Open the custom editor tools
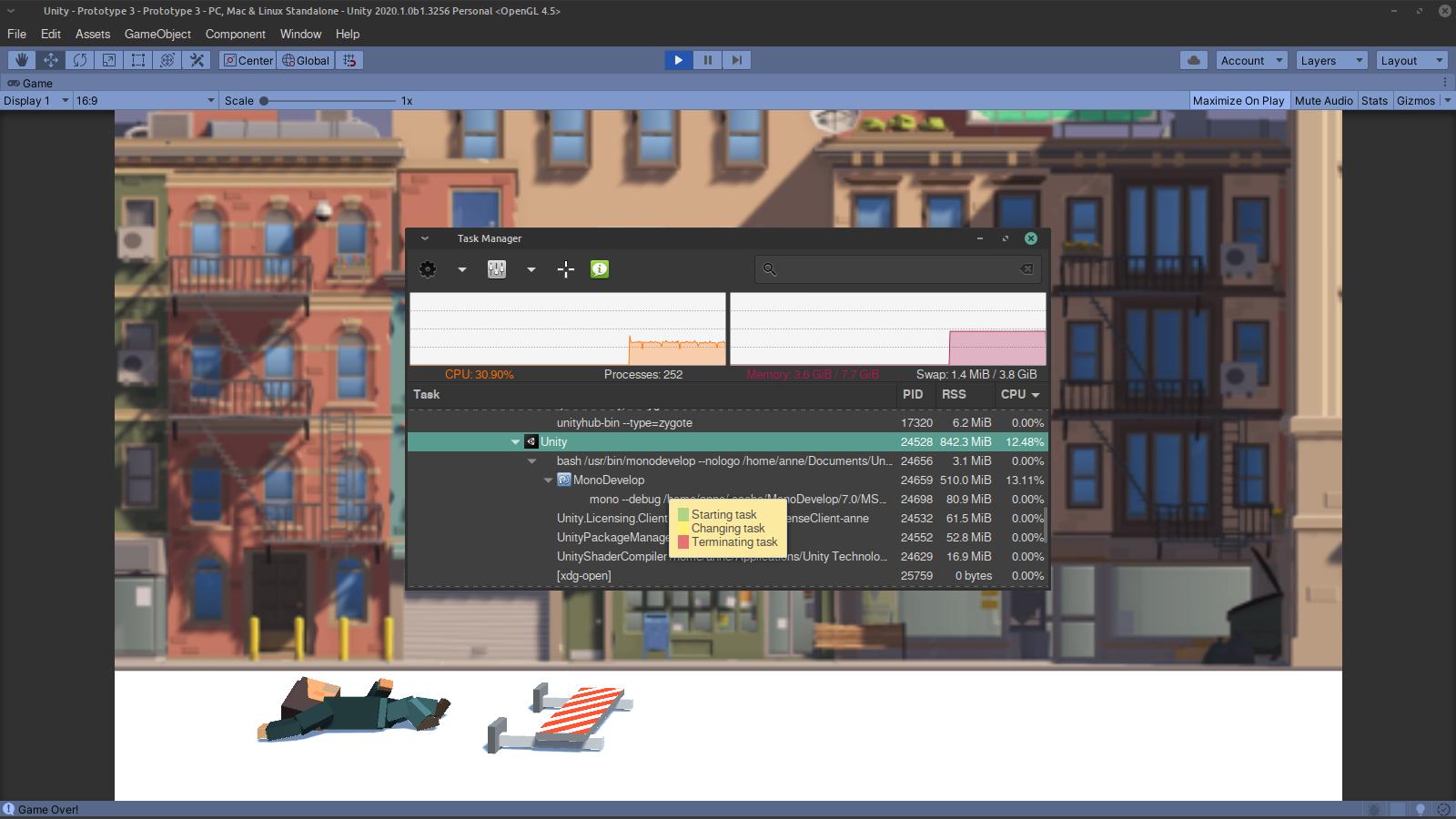 pyautogui.click(x=197, y=60)
